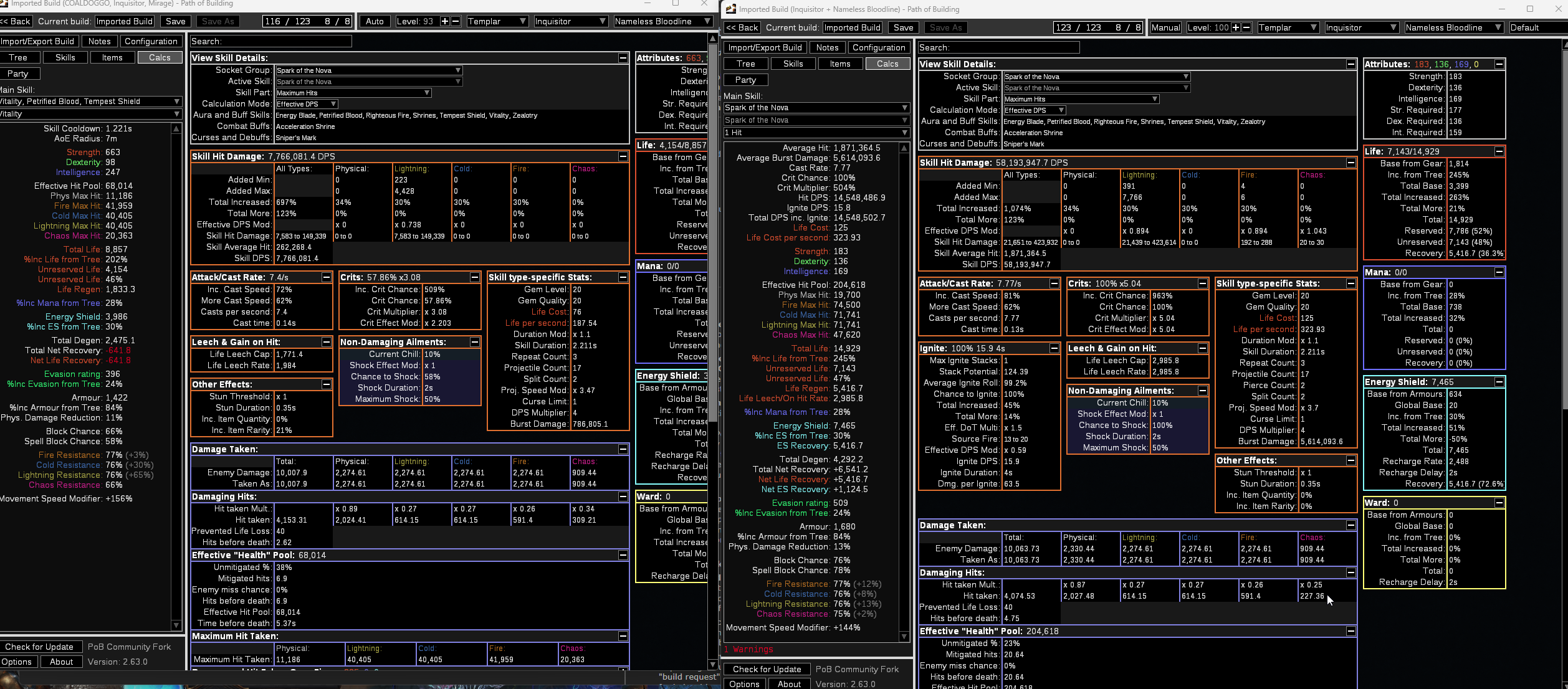Image resolution: width=1568 pixels, height=689 pixels.
Task: Decrease level with minus button in left window
Action: [456, 21]
